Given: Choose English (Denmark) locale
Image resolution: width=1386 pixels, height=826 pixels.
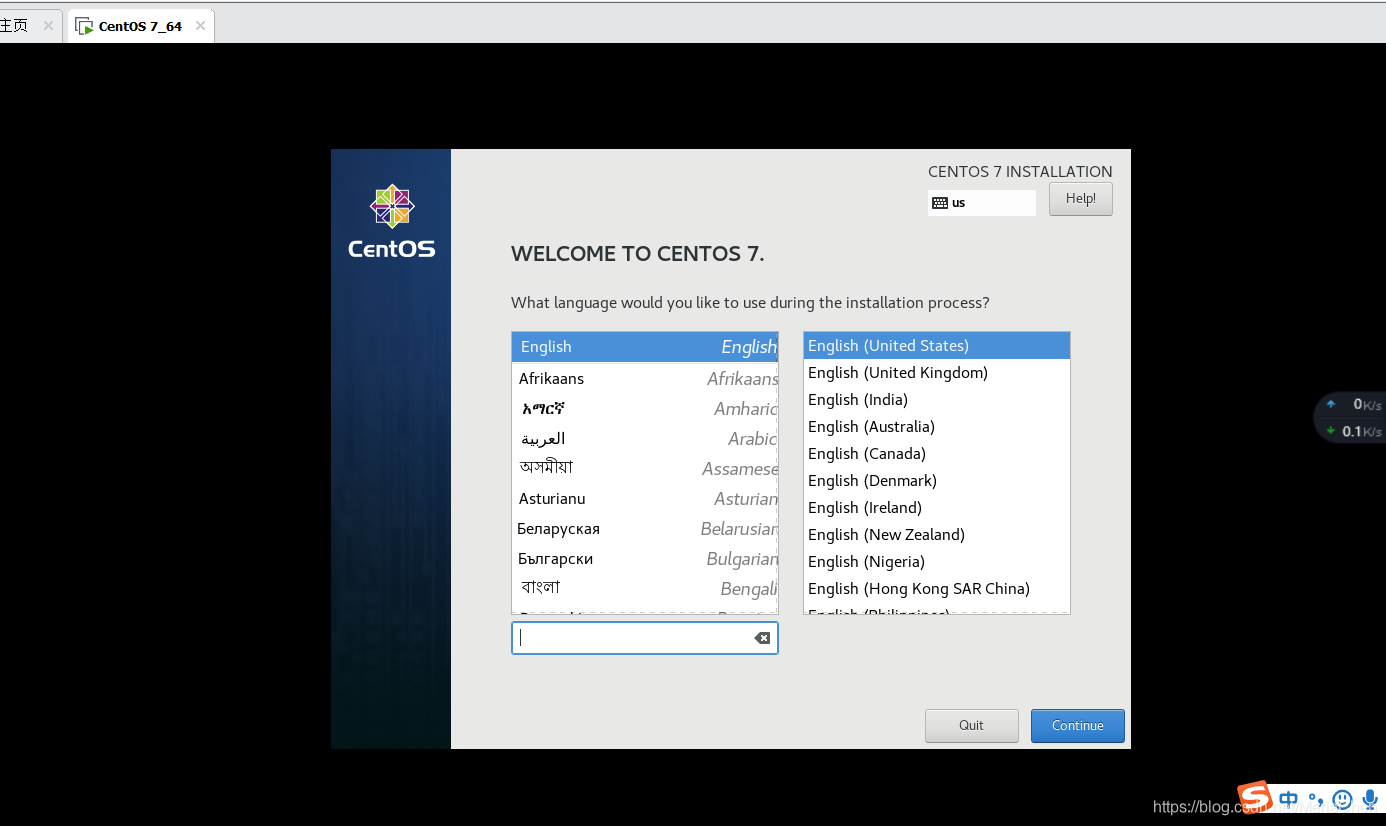Looking at the screenshot, I should [x=936, y=481].
